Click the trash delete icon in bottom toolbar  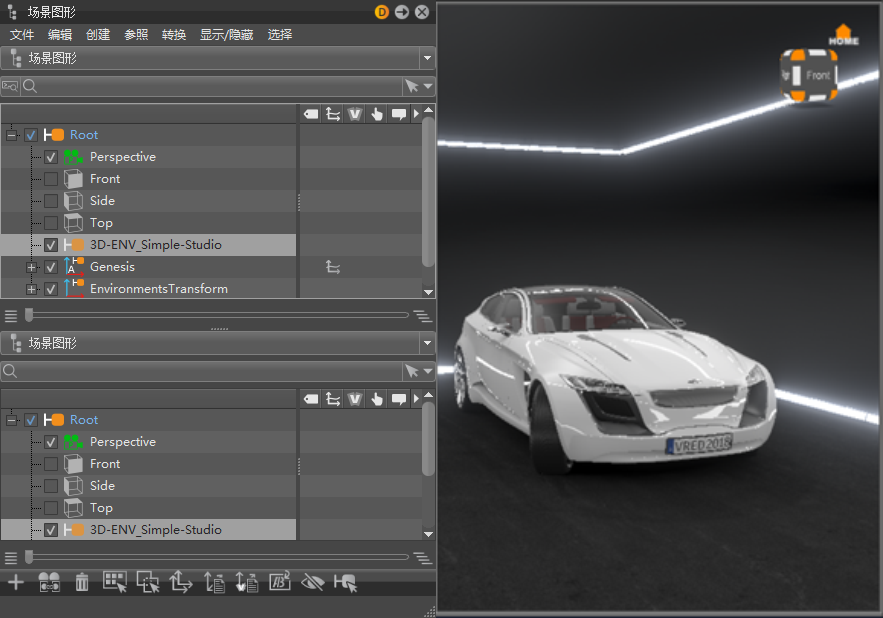tap(82, 582)
